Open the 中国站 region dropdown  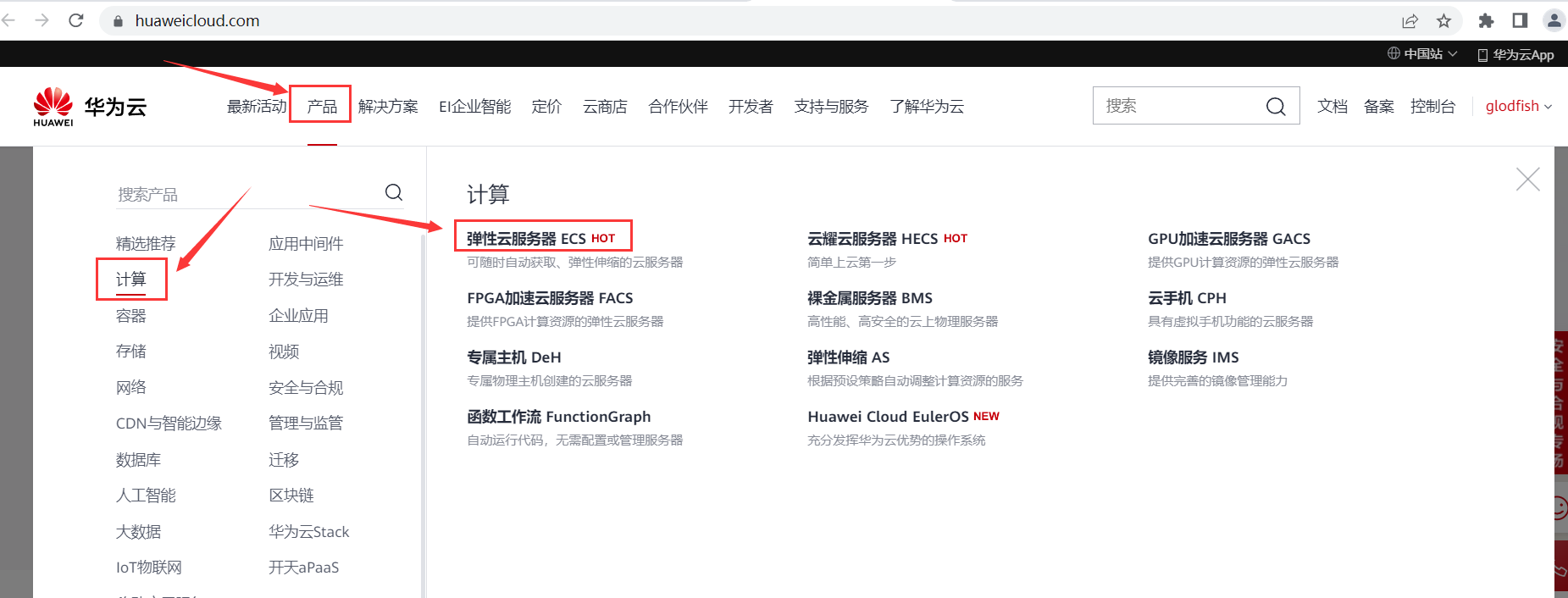pyautogui.click(x=1422, y=54)
